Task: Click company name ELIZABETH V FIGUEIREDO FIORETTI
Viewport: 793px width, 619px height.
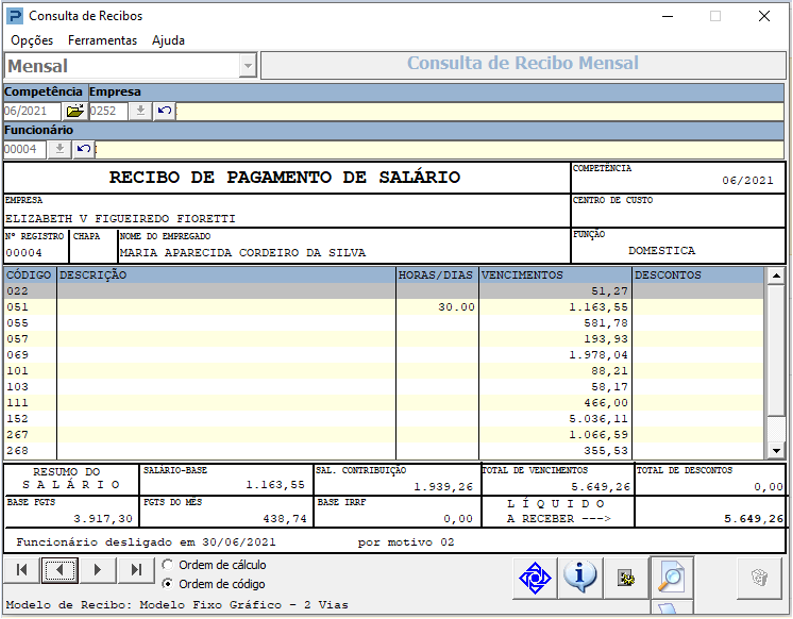Action: point(120,219)
